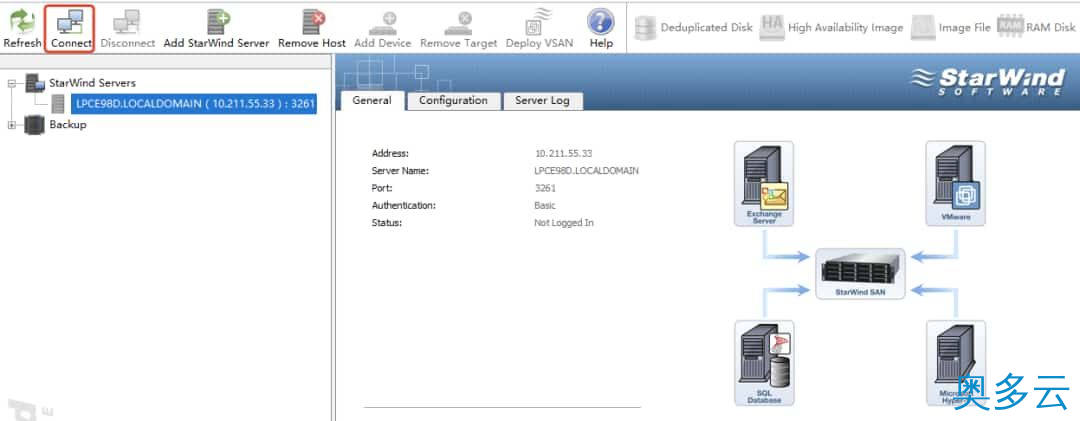Select the Deduplicated Disk option
Viewport: 1080px width, 421px height.
(693, 28)
